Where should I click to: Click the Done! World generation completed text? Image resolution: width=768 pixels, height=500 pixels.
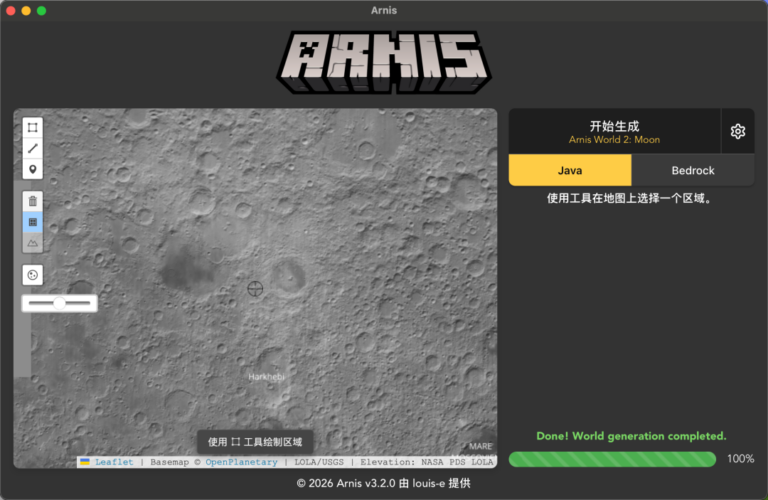631,436
